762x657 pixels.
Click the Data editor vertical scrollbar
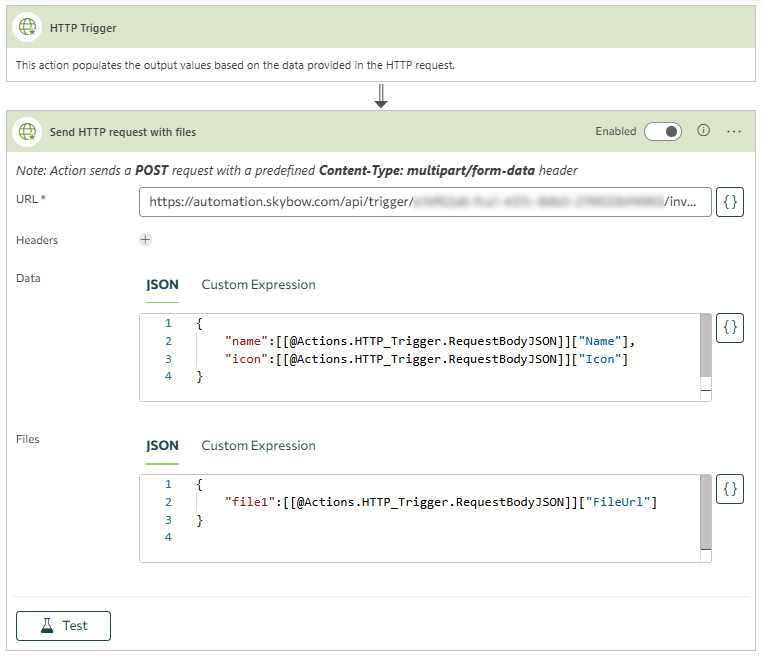pyautogui.click(x=706, y=345)
